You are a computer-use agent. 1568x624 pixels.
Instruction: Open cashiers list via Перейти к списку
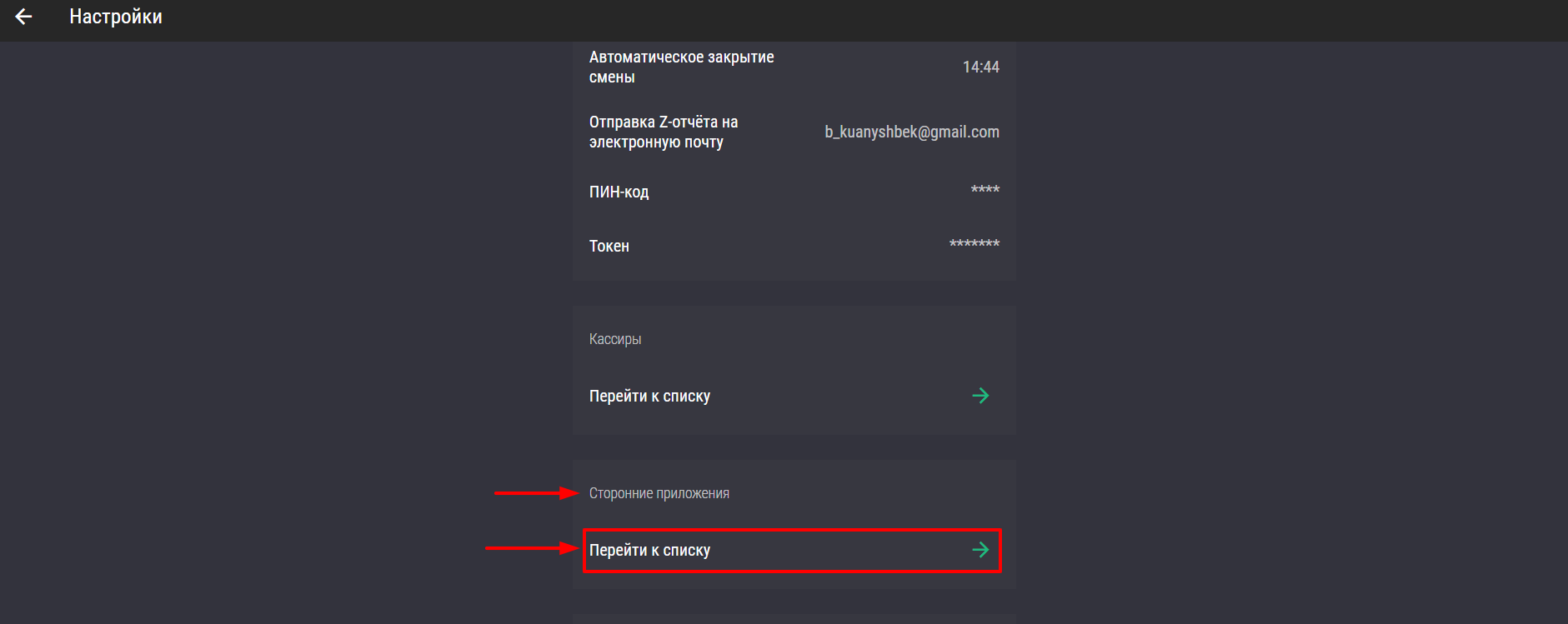click(794, 396)
